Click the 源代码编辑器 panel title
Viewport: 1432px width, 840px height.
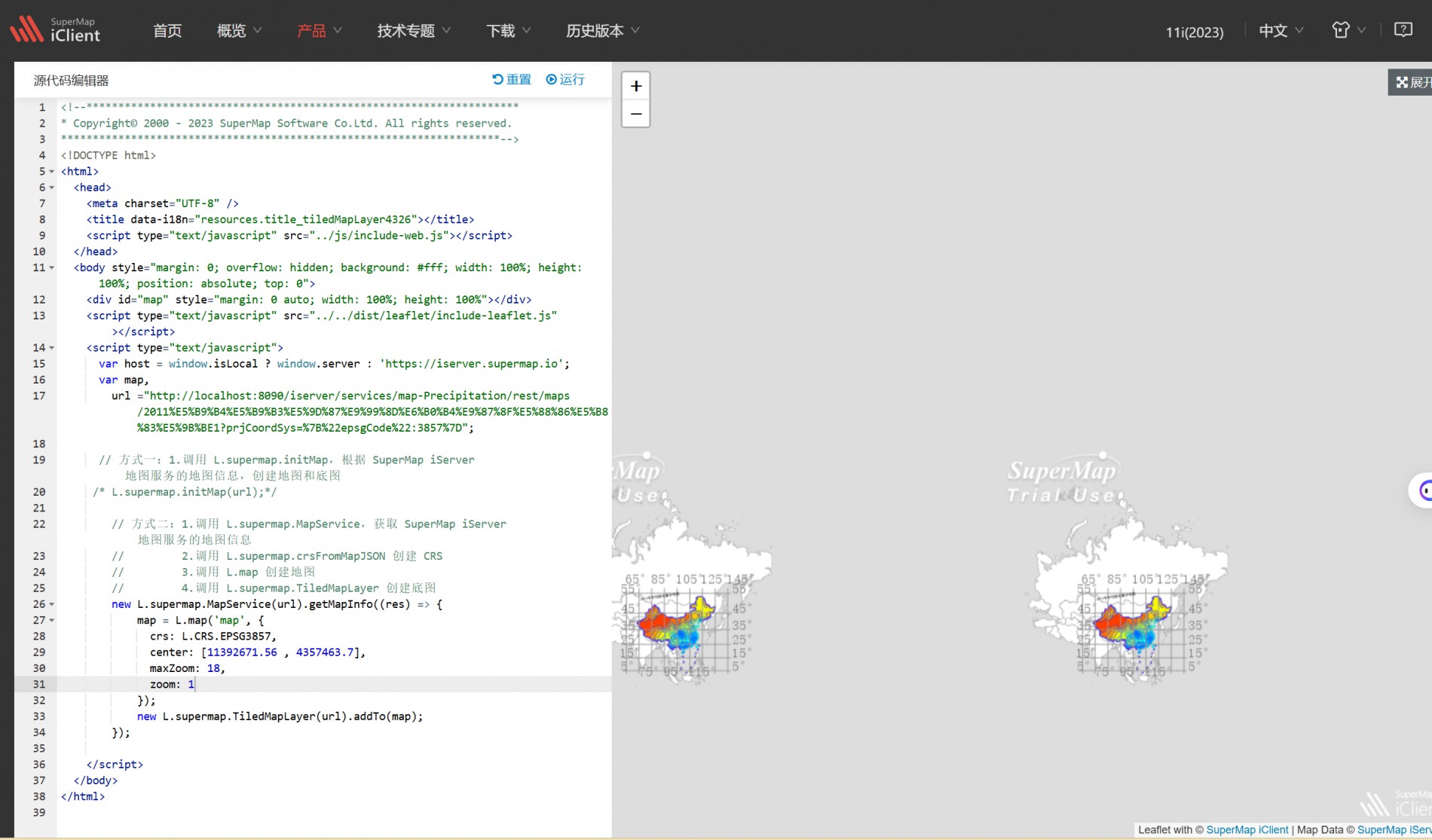coord(72,81)
